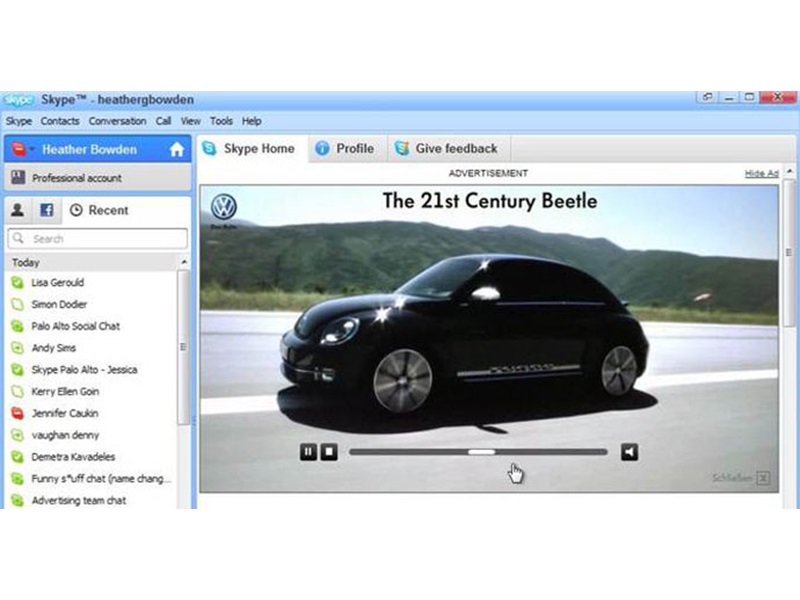Open the Help menu
The image size is (800, 600).
[252, 121]
